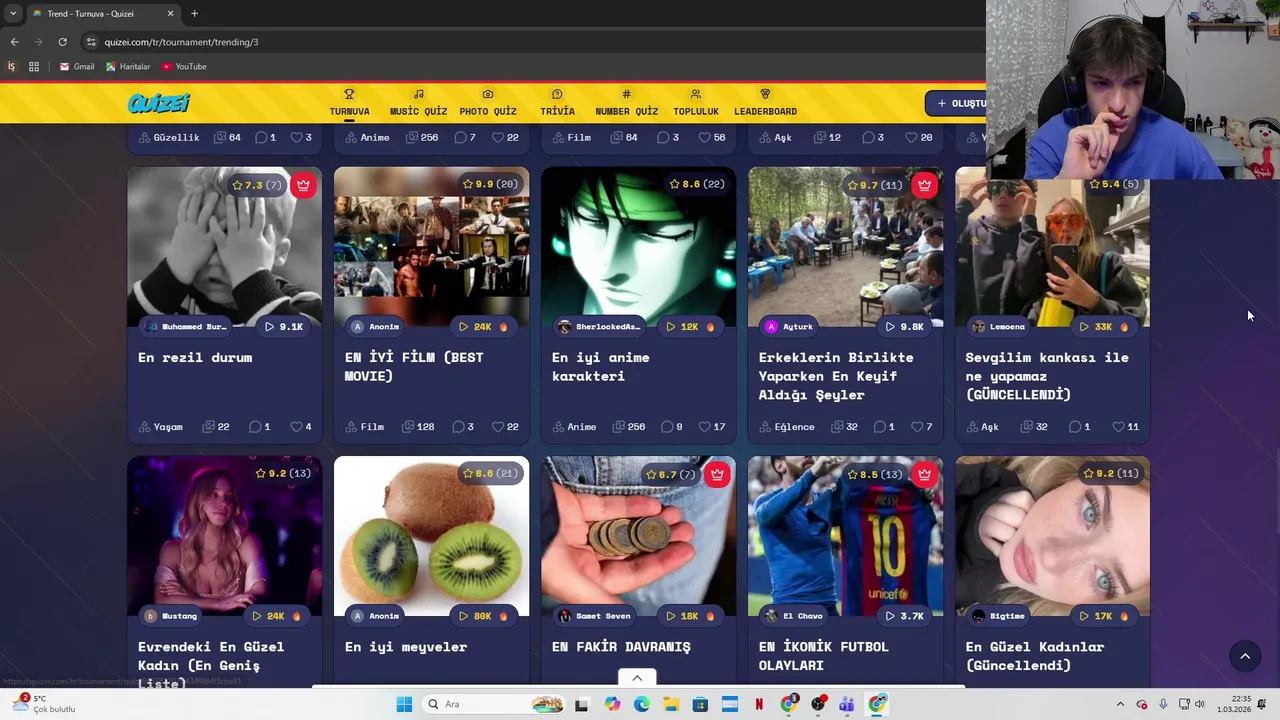
Task: Open the title EN İYİ FİLM (BEST MOVIE)
Action: coord(414,367)
